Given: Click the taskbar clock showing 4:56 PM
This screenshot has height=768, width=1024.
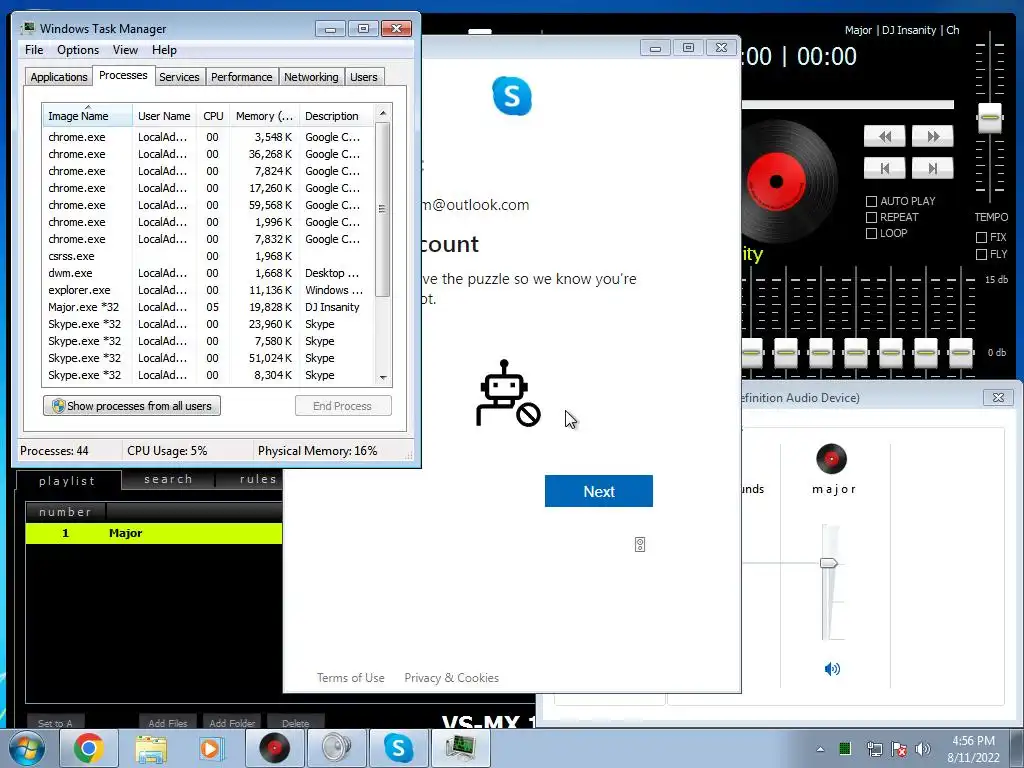Looking at the screenshot, I should point(973,748).
